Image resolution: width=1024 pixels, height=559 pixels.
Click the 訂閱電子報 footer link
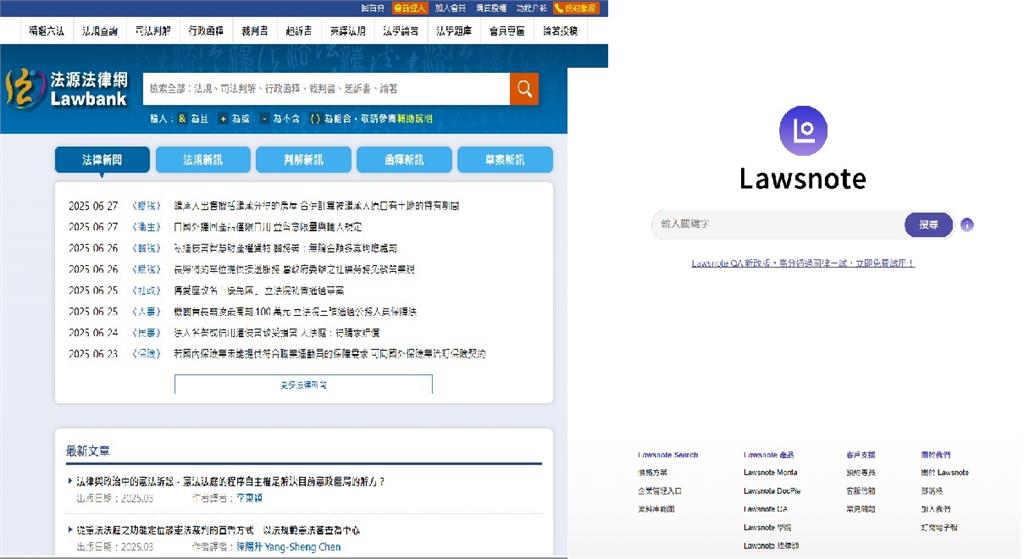click(939, 527)
